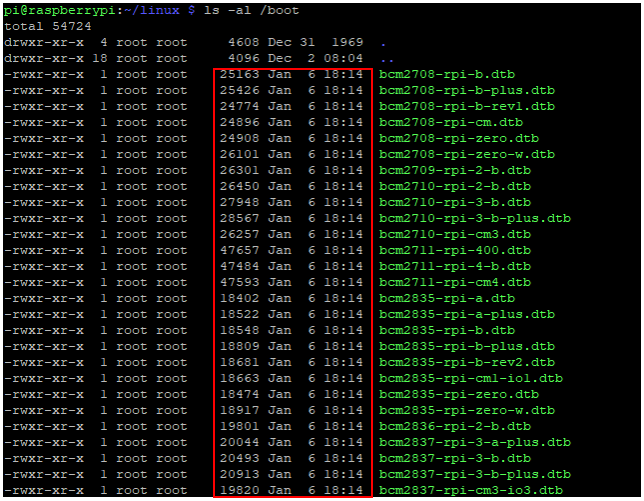Click file size value 26301
This screenshot has height=501, width=644.
[239, 170]
